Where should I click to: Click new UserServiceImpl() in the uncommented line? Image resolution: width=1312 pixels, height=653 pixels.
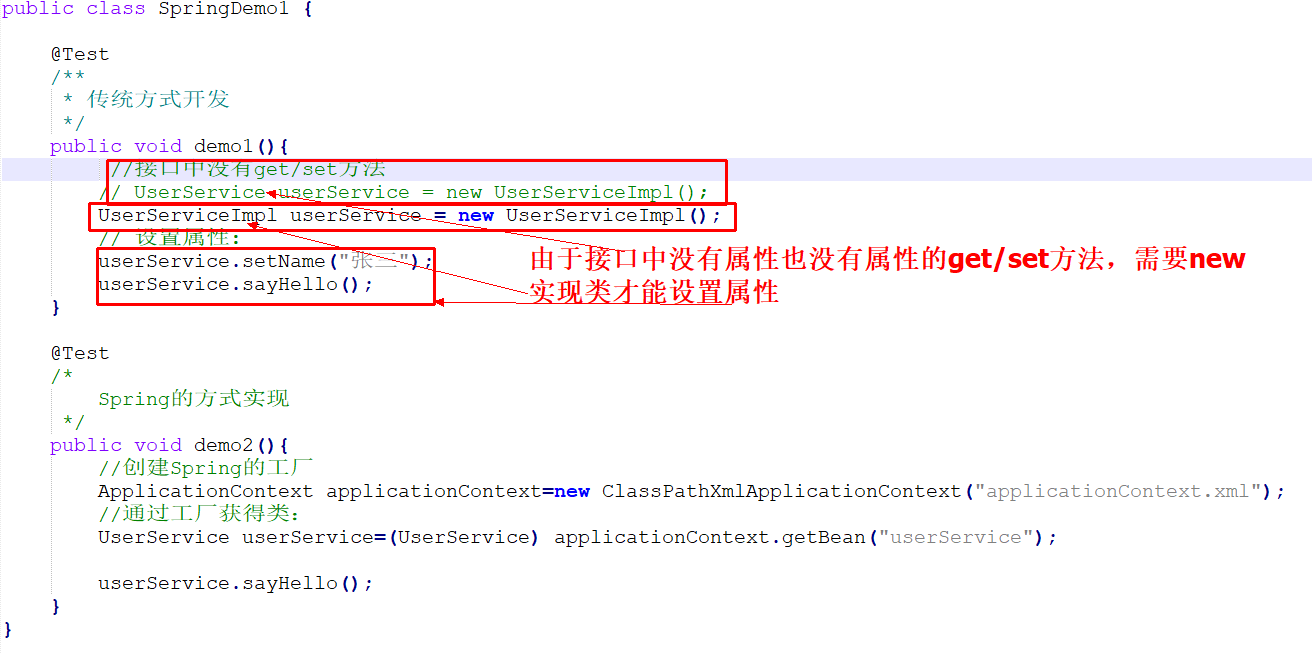click(x=589, y=215)
